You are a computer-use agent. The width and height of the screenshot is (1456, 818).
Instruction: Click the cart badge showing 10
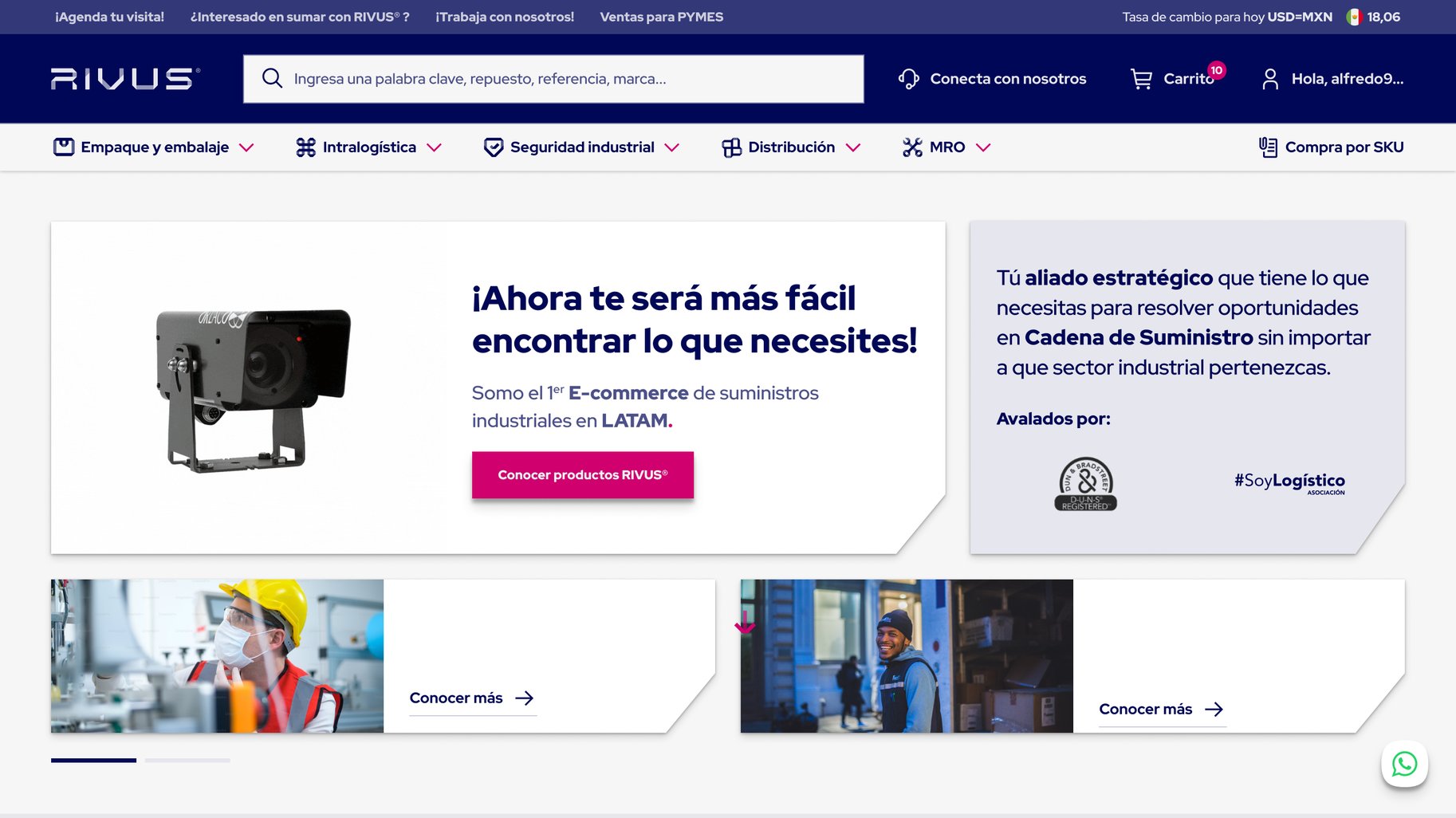[1216, 70]
